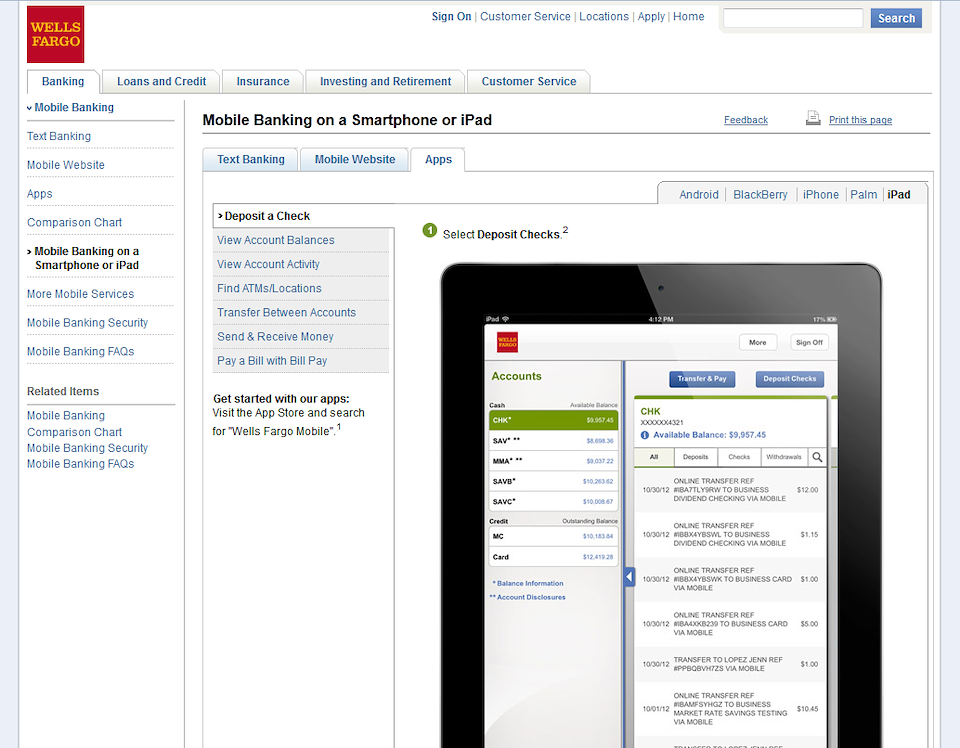
Task: Open the Locations link
Action: [x=604, y=17]
